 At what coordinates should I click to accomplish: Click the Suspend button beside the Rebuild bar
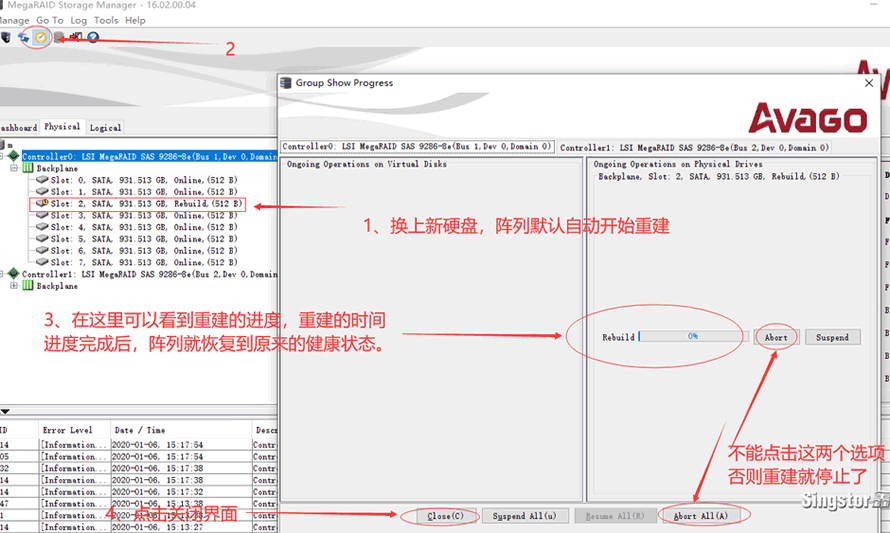click(833, 337)
